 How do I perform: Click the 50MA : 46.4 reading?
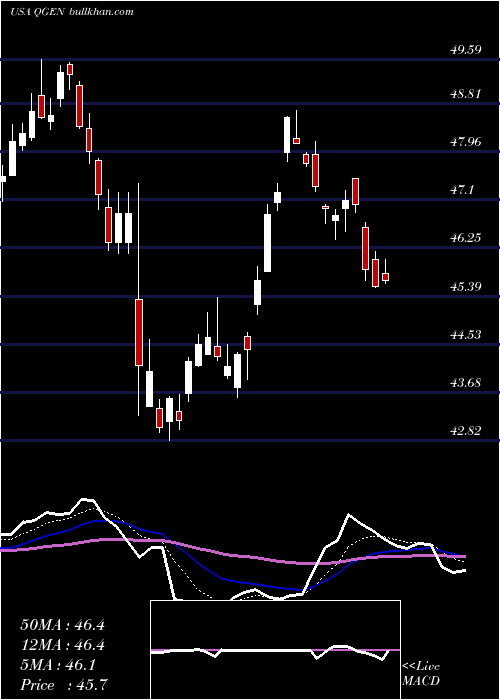(x=62, y=625)
